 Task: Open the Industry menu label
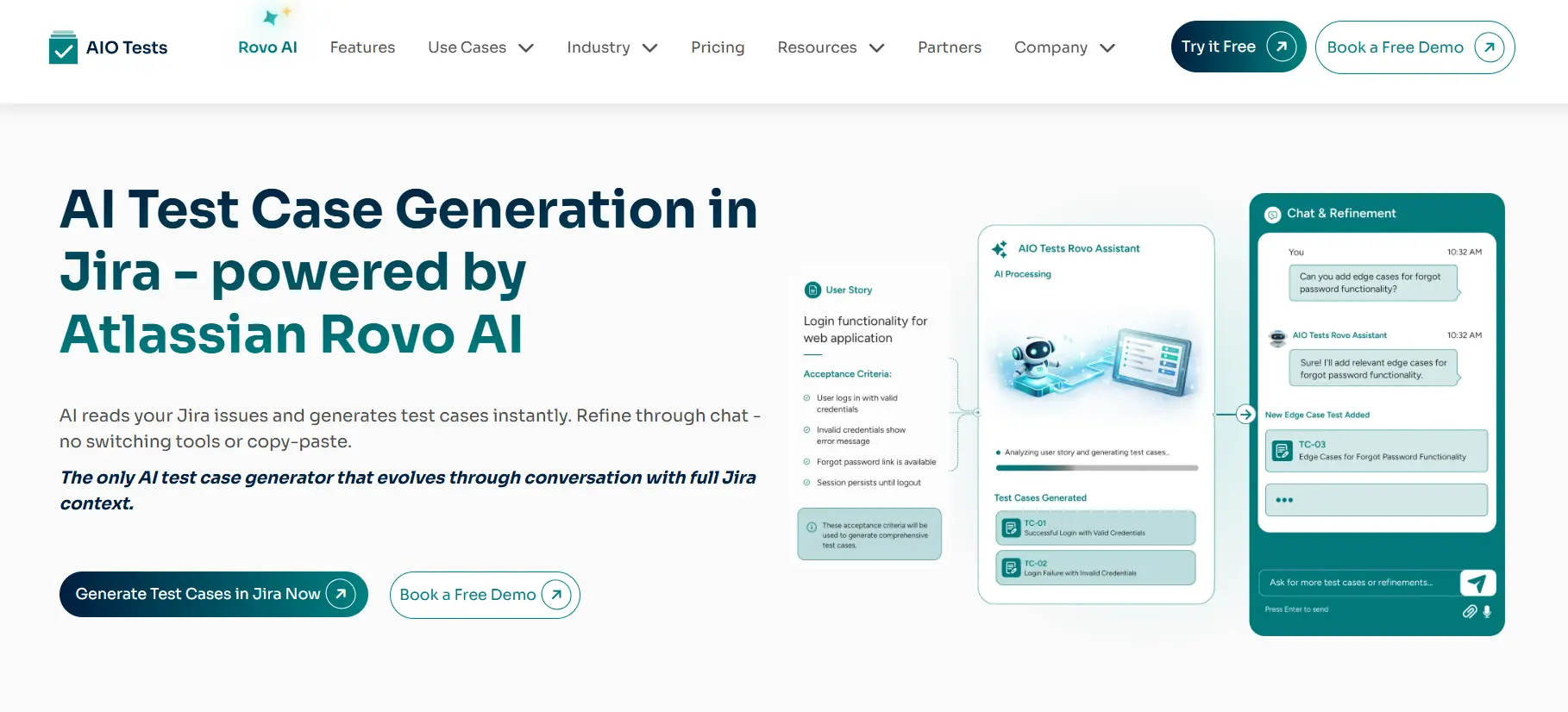pyautogui.click(x=599, y=47)
